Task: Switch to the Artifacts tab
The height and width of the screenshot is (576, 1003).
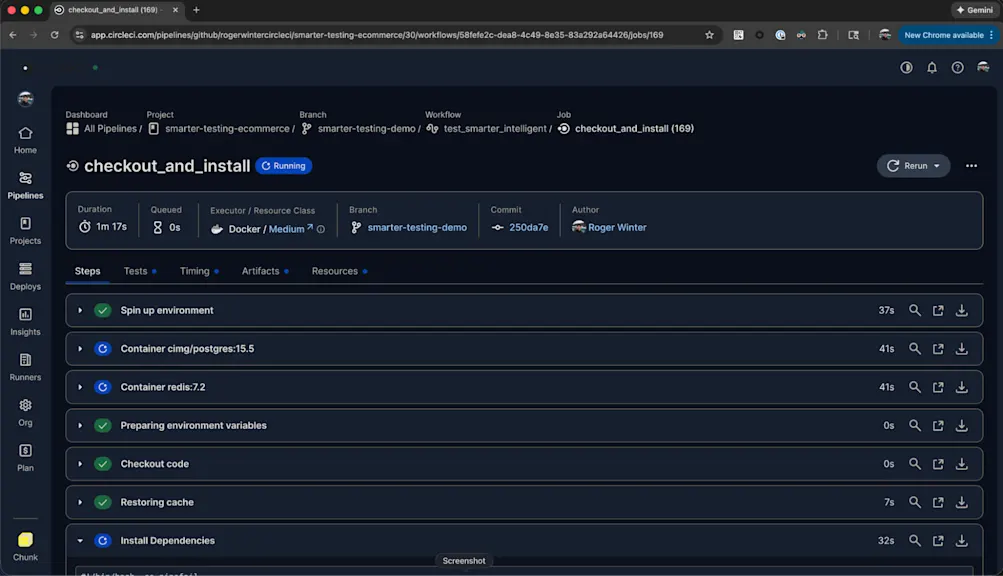Action: pos(265,271)
